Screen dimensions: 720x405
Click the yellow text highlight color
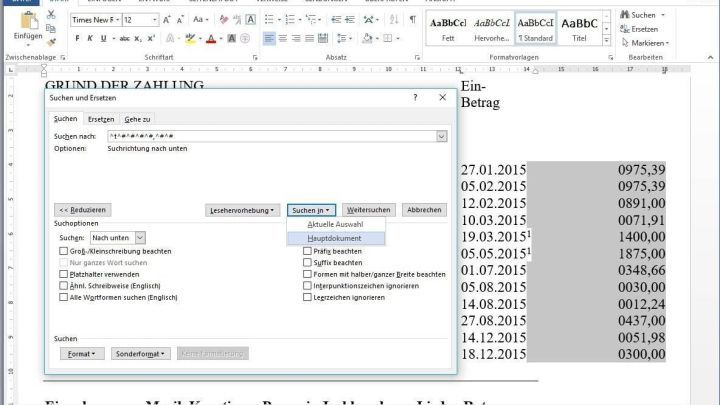[190, 39]
